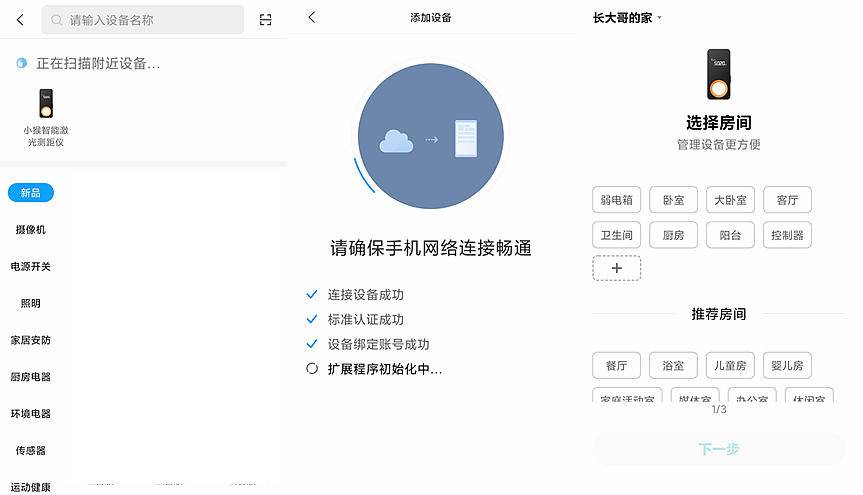This screenshot has height=495, width=863.
Task: Go back from the device search screen
Action: pyautogui.click(x=20, y=20)
